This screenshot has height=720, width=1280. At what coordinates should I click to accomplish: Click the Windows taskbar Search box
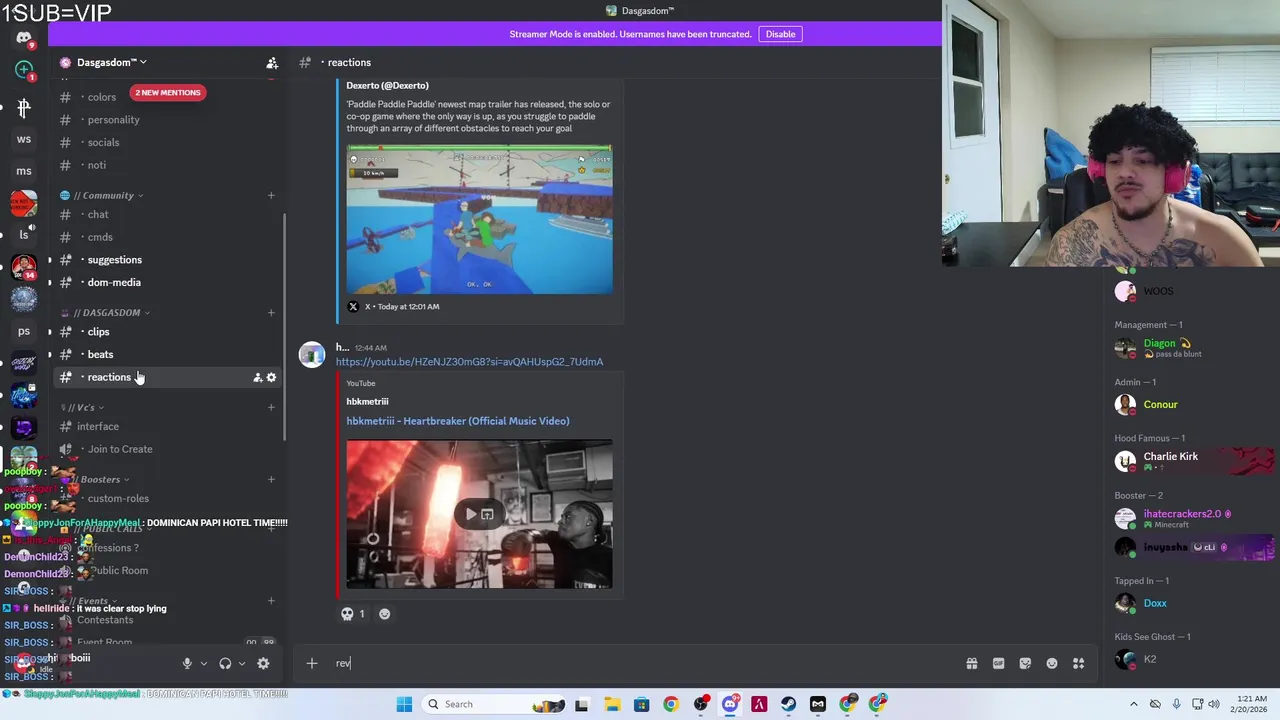tap(493, 704)
